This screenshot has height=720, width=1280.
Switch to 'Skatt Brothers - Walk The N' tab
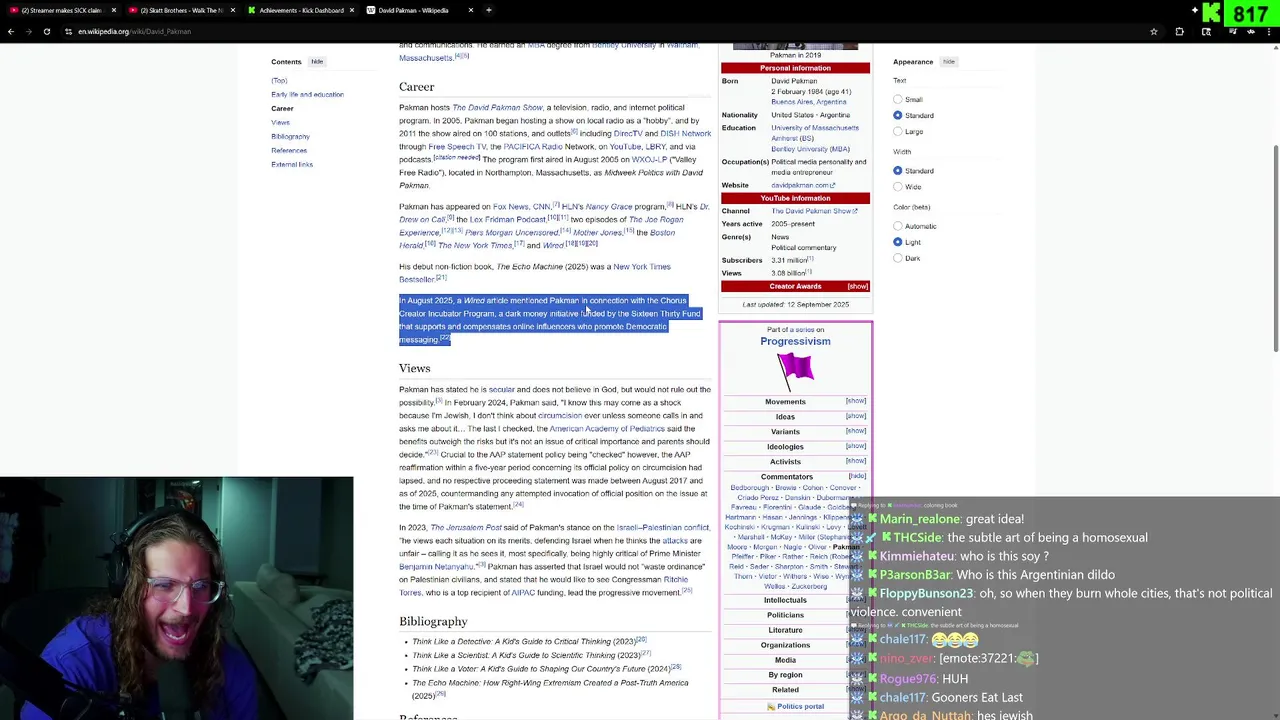pos(181,10)
